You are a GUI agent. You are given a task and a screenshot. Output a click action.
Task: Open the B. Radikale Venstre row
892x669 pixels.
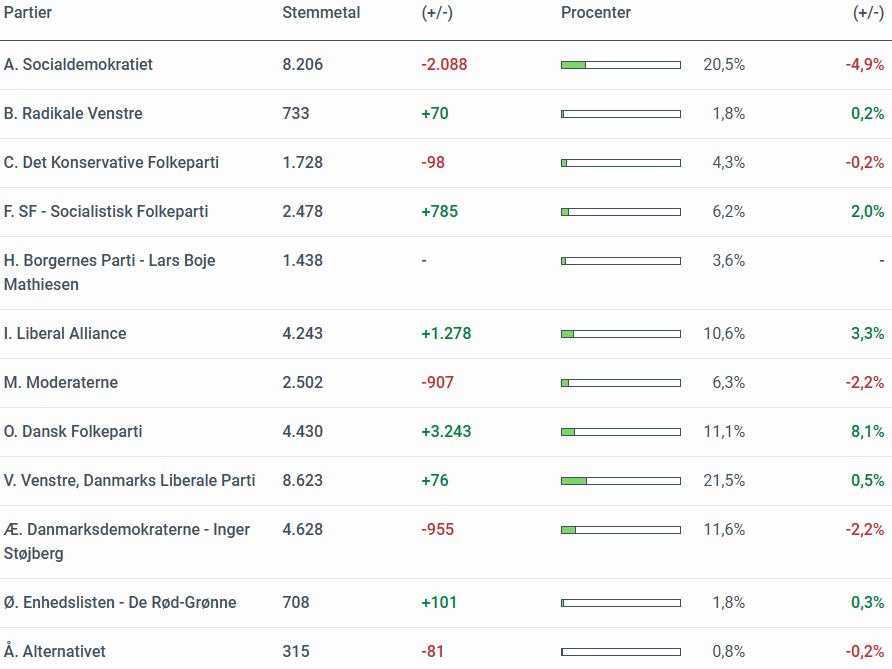click(x=73, y=113)
